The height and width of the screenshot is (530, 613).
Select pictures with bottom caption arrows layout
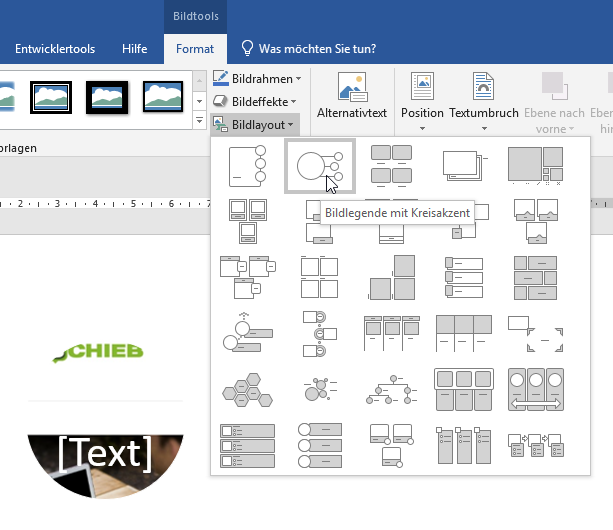[536, 222]
